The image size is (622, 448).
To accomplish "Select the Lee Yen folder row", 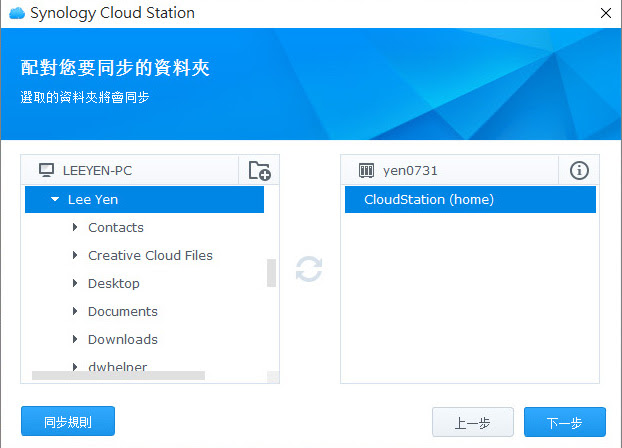I will [144, 199].
